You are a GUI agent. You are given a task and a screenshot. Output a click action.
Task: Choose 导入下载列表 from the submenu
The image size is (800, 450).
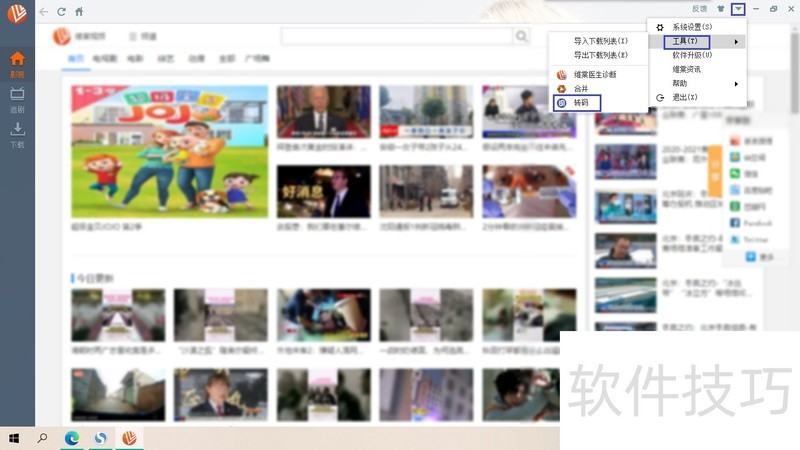[601, 41]
